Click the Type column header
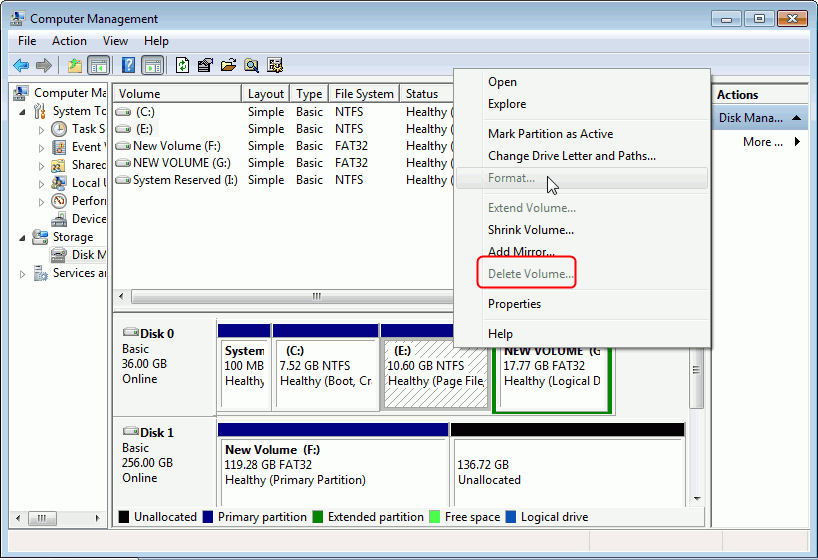Viewport: 818px width, 560px height. click(x=309, y=93)
